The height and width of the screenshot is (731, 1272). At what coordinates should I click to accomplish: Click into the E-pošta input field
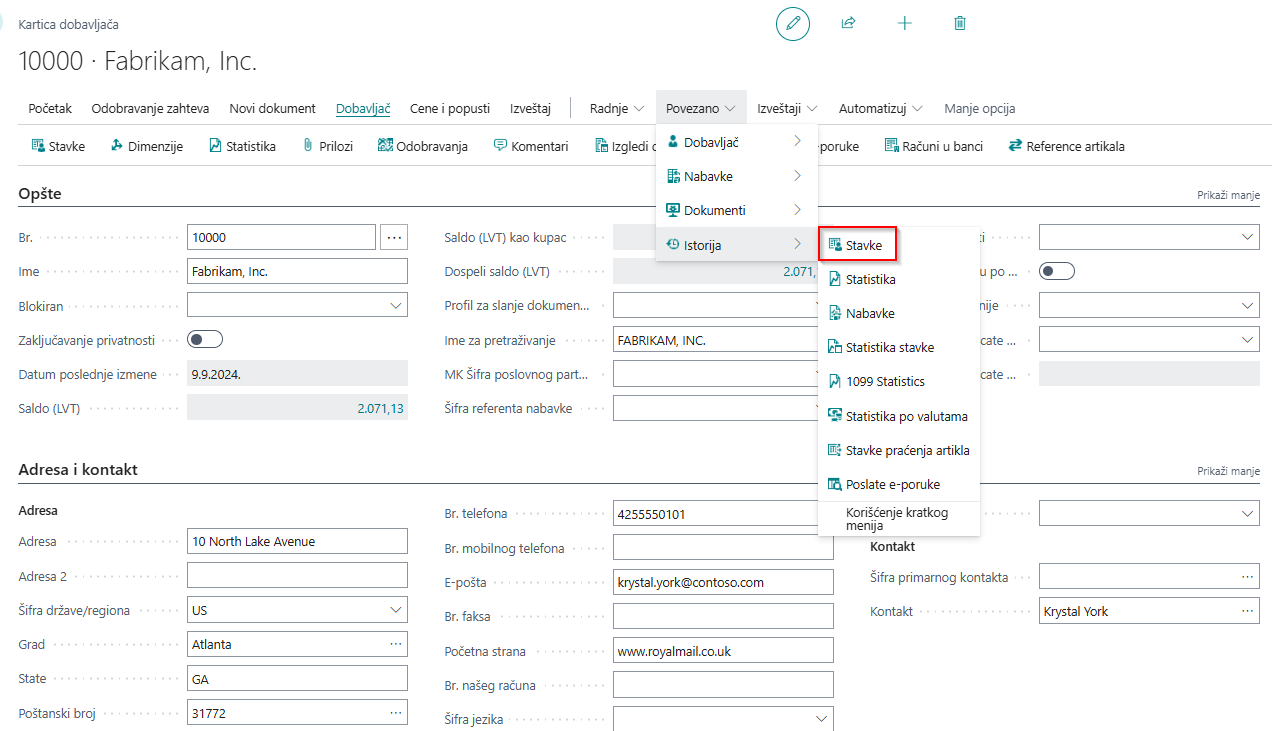[x=722, y=582]
